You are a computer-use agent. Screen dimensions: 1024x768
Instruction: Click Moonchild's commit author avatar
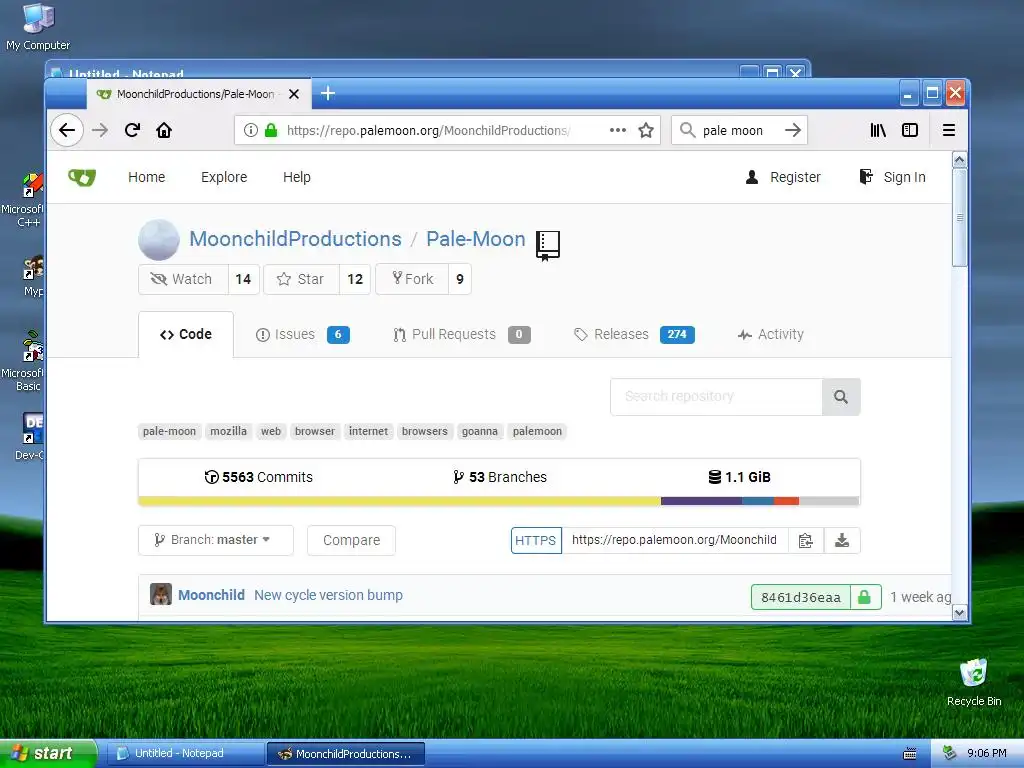click(161, 594)
